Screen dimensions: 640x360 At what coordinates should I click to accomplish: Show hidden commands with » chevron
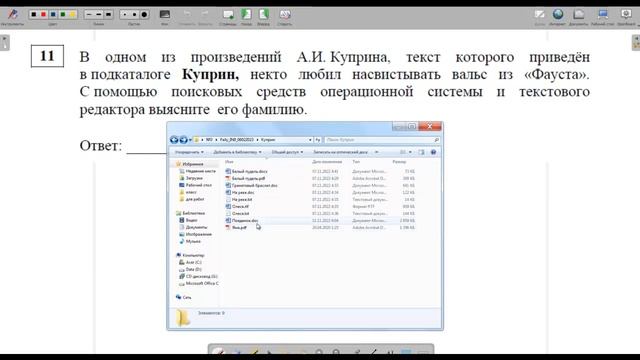(x=376, y=152)
